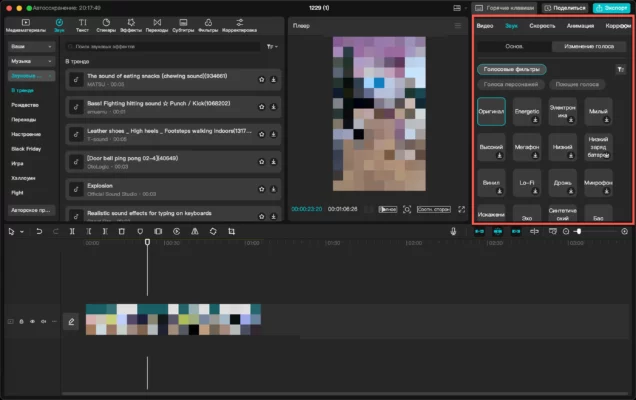Click the Экспорт export button
The image size is (636, 400).
point(611,8)
